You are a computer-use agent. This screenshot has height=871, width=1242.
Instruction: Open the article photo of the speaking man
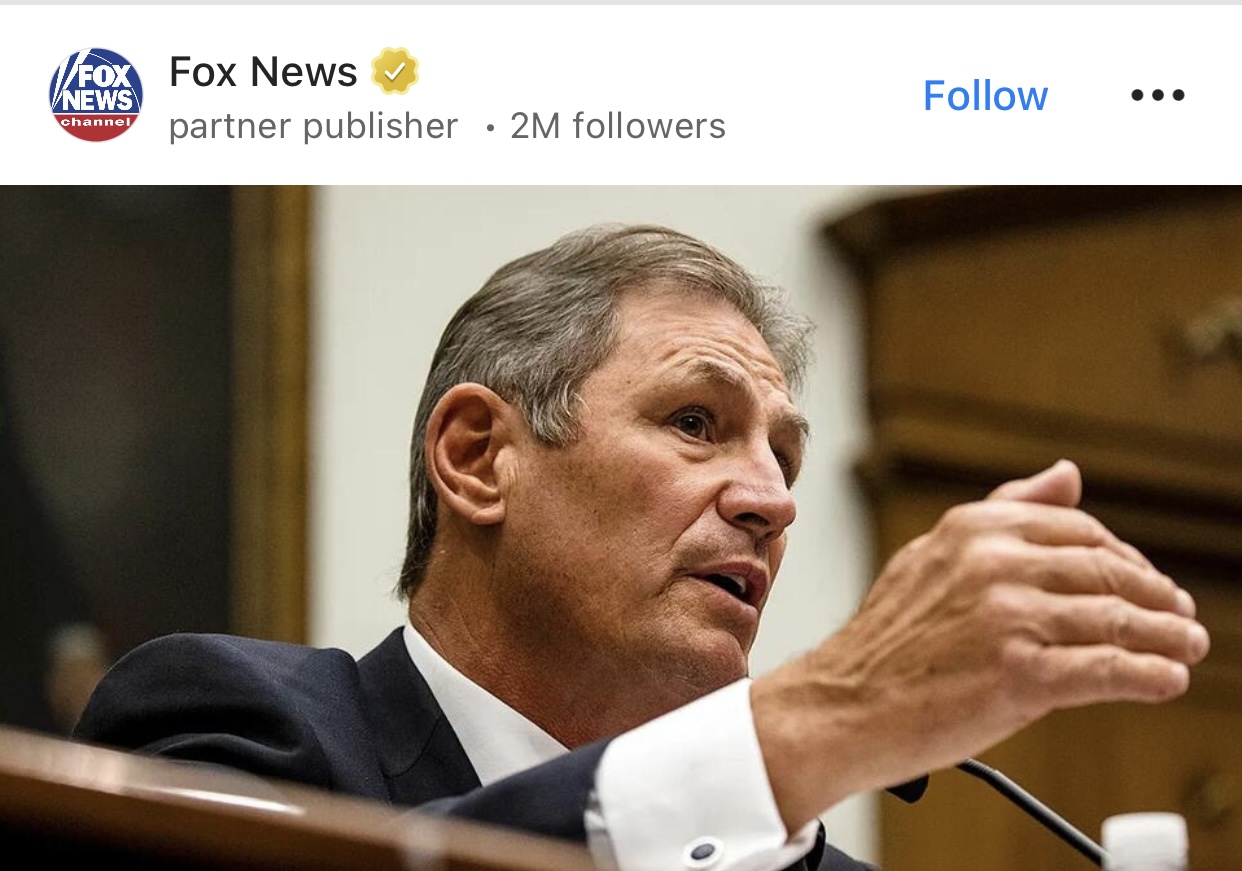621,528
